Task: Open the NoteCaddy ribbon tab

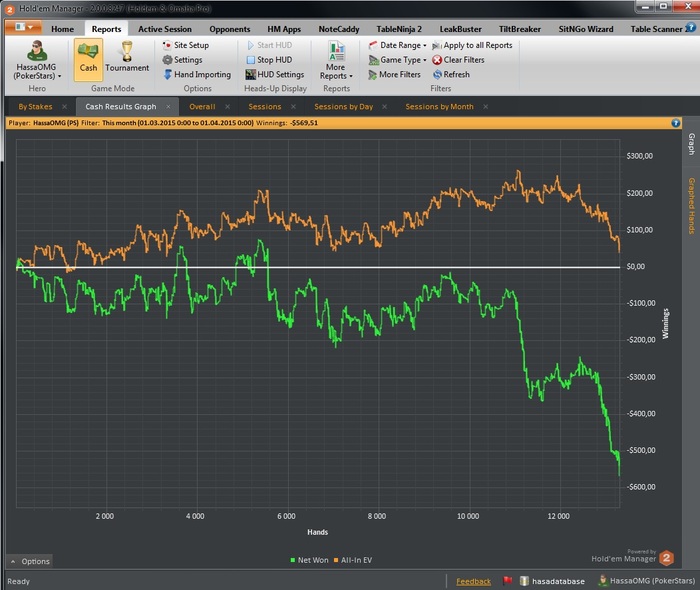Action: [x=339, y=29]
